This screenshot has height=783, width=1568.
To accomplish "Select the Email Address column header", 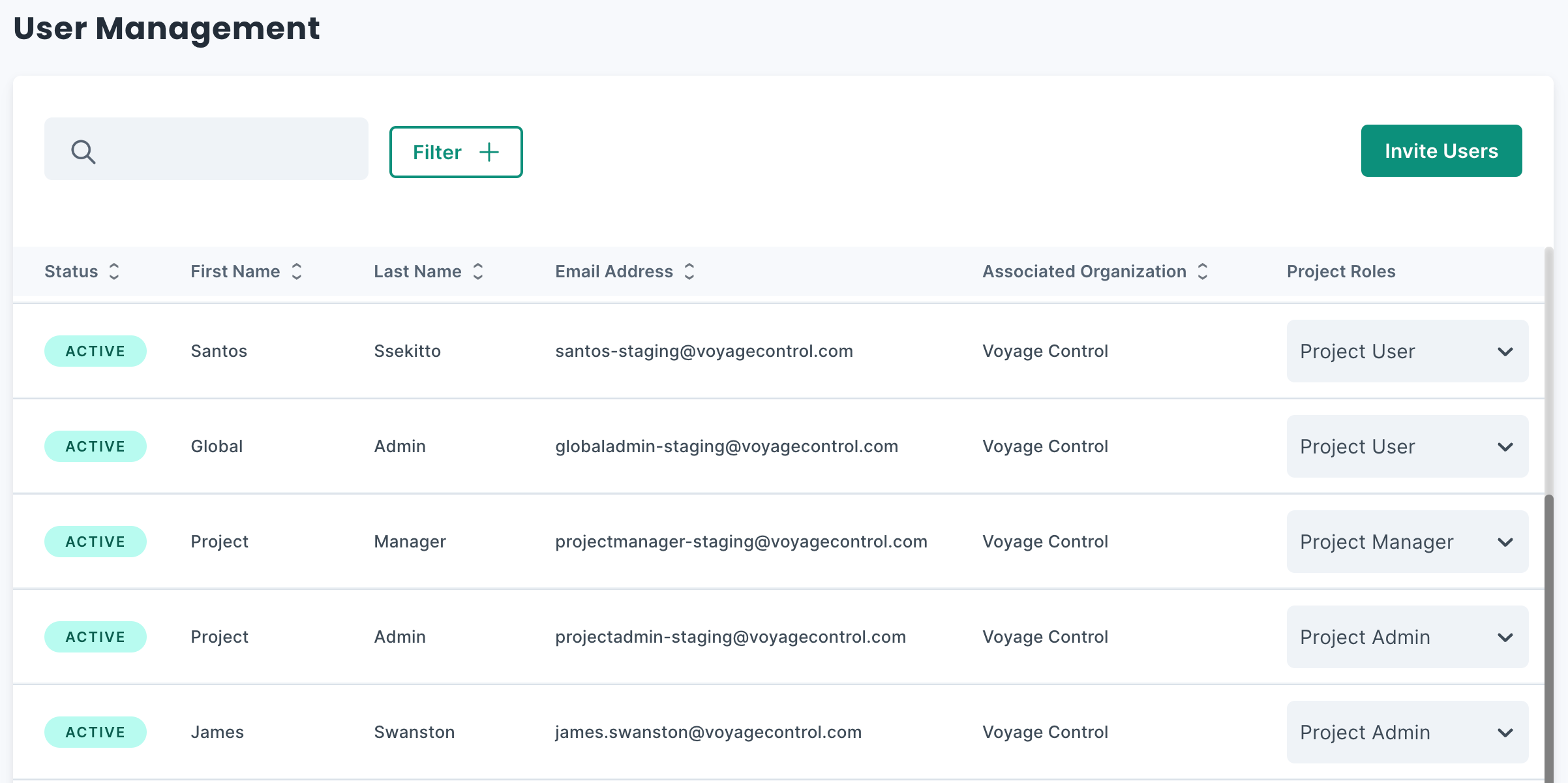I will coord(614,271).
